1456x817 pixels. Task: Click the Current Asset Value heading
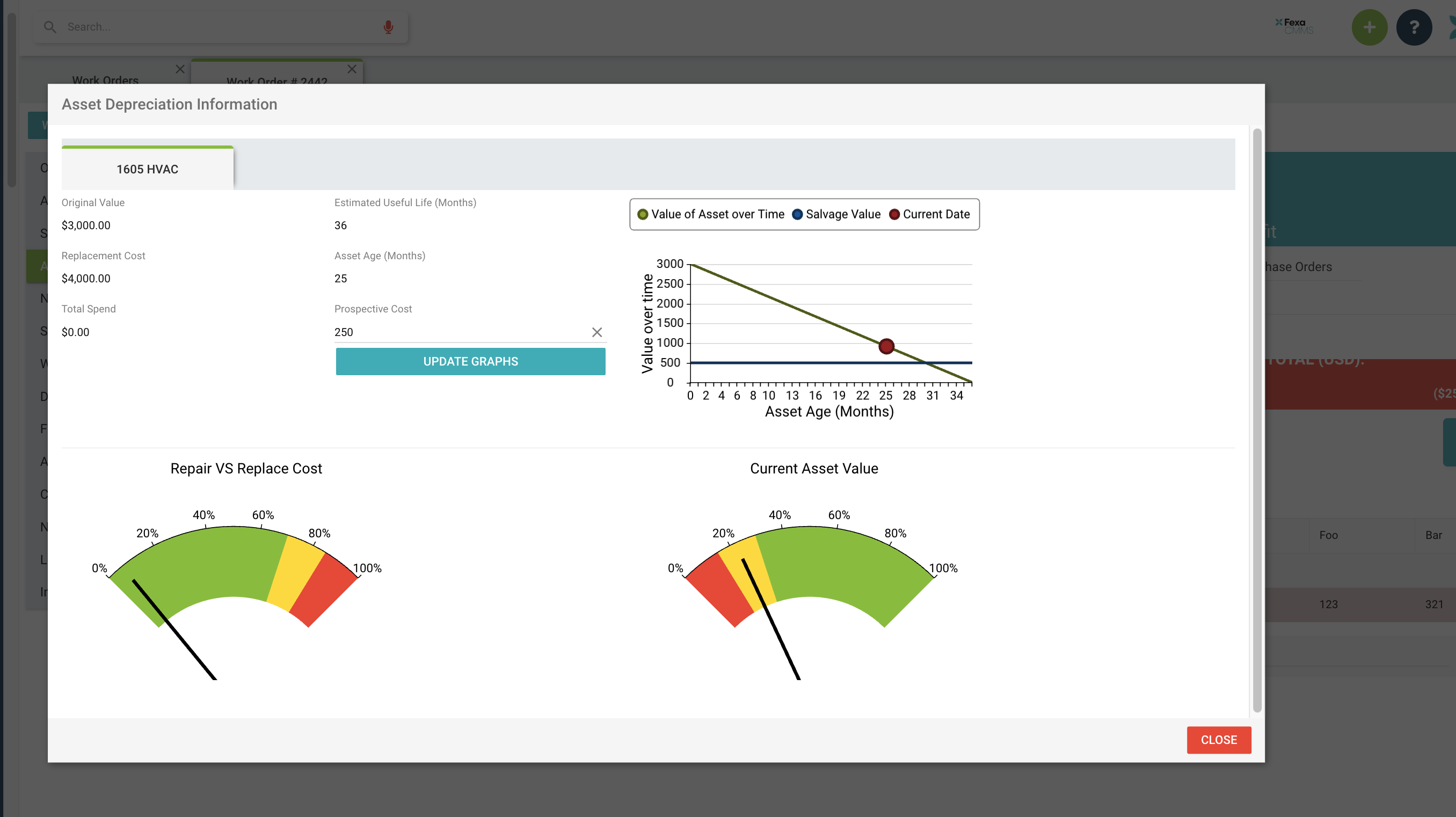tap(813, 469)
